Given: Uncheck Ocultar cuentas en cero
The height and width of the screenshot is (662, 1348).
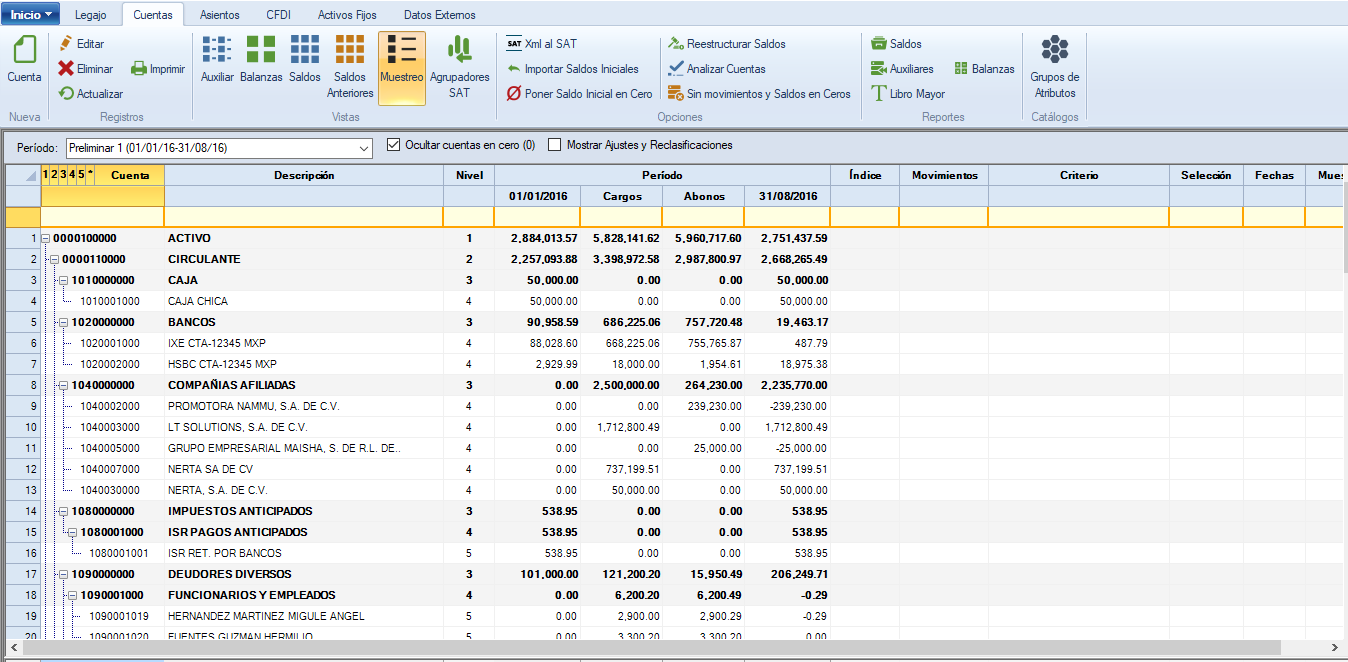Looking at the screenshot, I should click(x=393, y=145).
